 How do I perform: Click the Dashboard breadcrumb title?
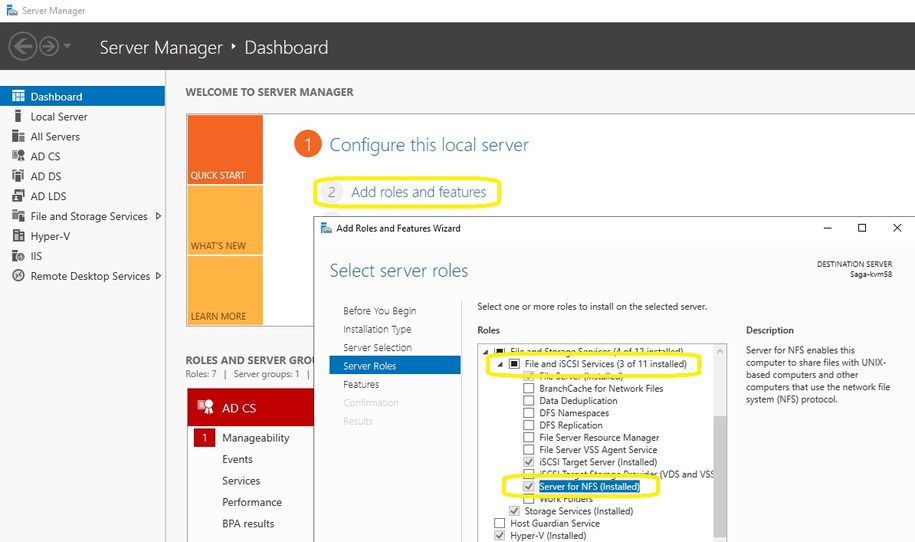pos(286,47)
